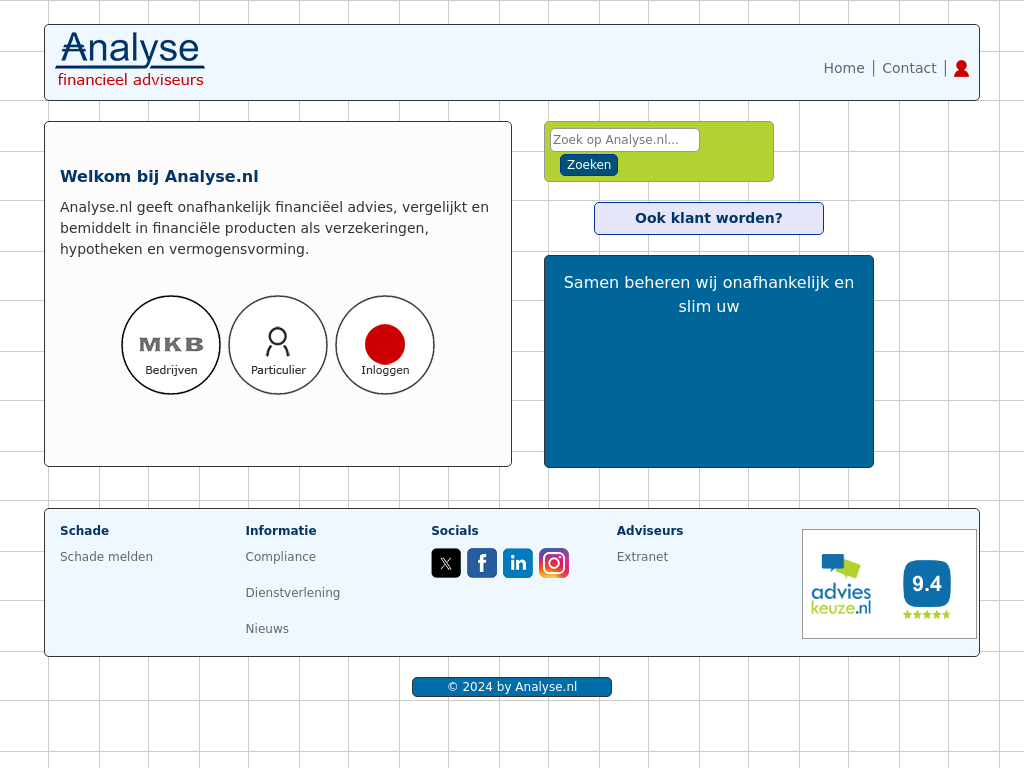
Task: Open the red user account icon
Action: [x=961, y=68]
